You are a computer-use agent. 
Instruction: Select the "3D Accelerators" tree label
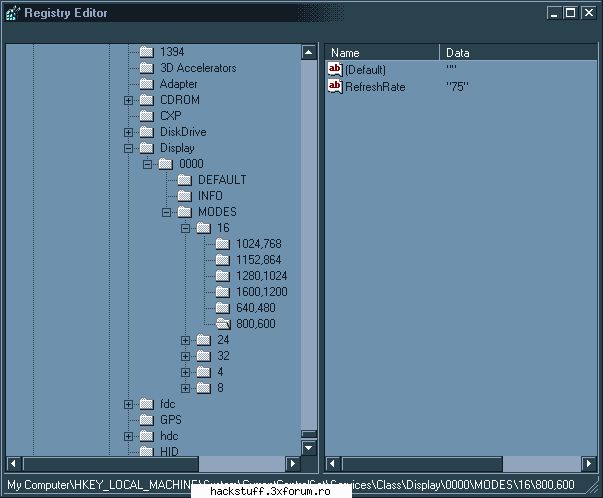198,68
